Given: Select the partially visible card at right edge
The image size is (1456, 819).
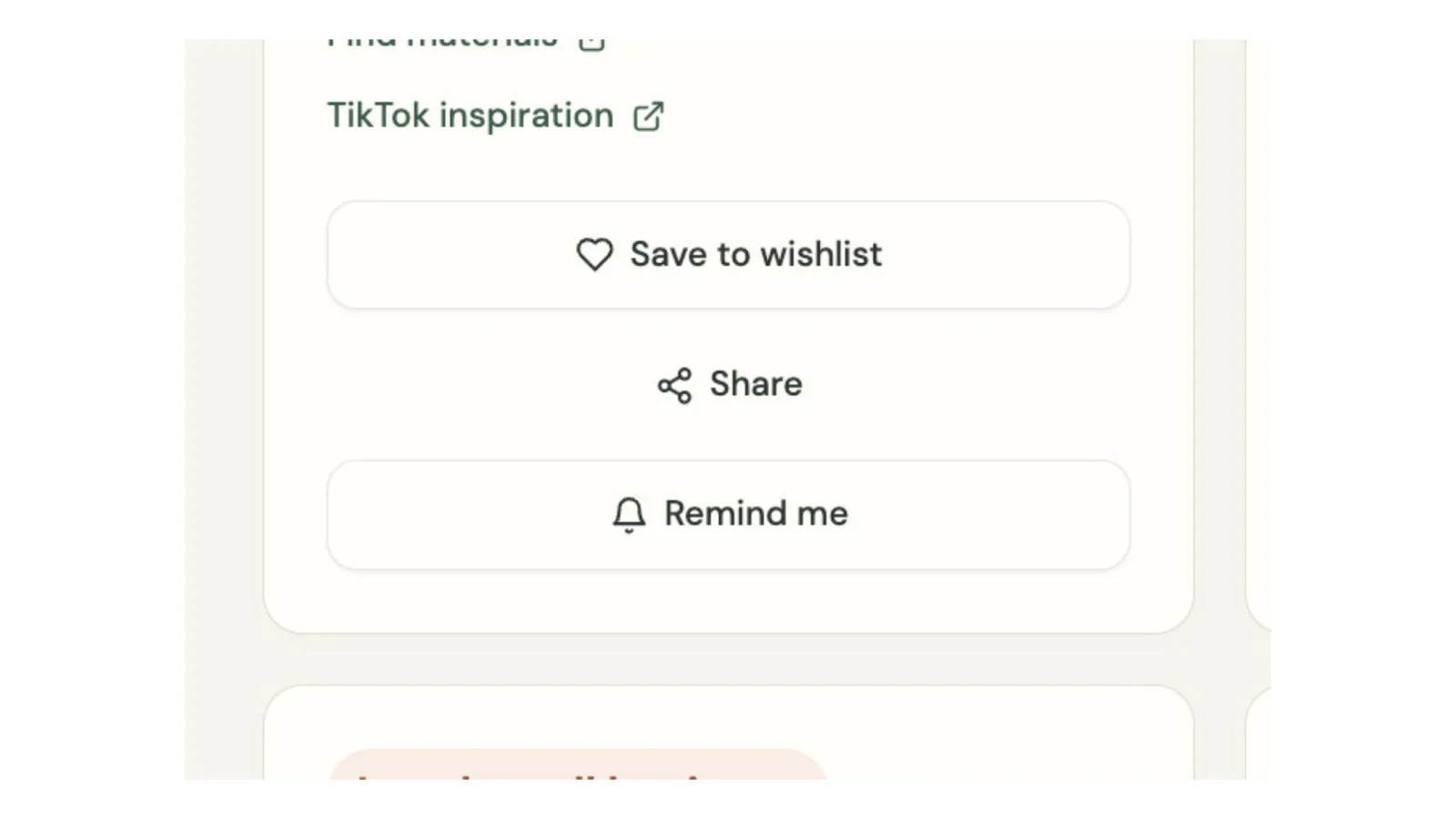Looking at the screenshot, I should [x=1258, y=335].
